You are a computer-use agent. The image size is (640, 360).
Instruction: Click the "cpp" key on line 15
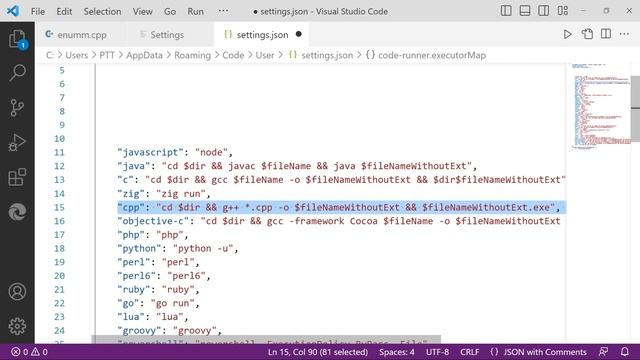[x=131, y=207]
